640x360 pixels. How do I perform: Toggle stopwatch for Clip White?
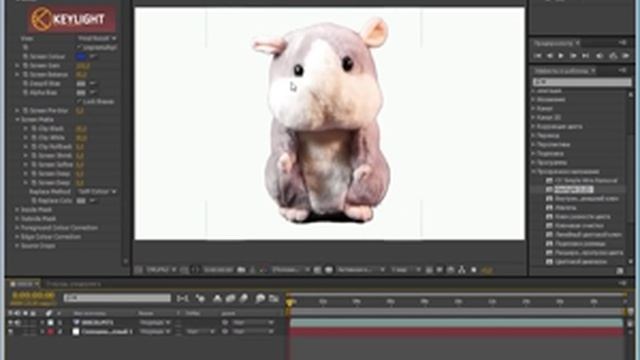pos(34,138)
